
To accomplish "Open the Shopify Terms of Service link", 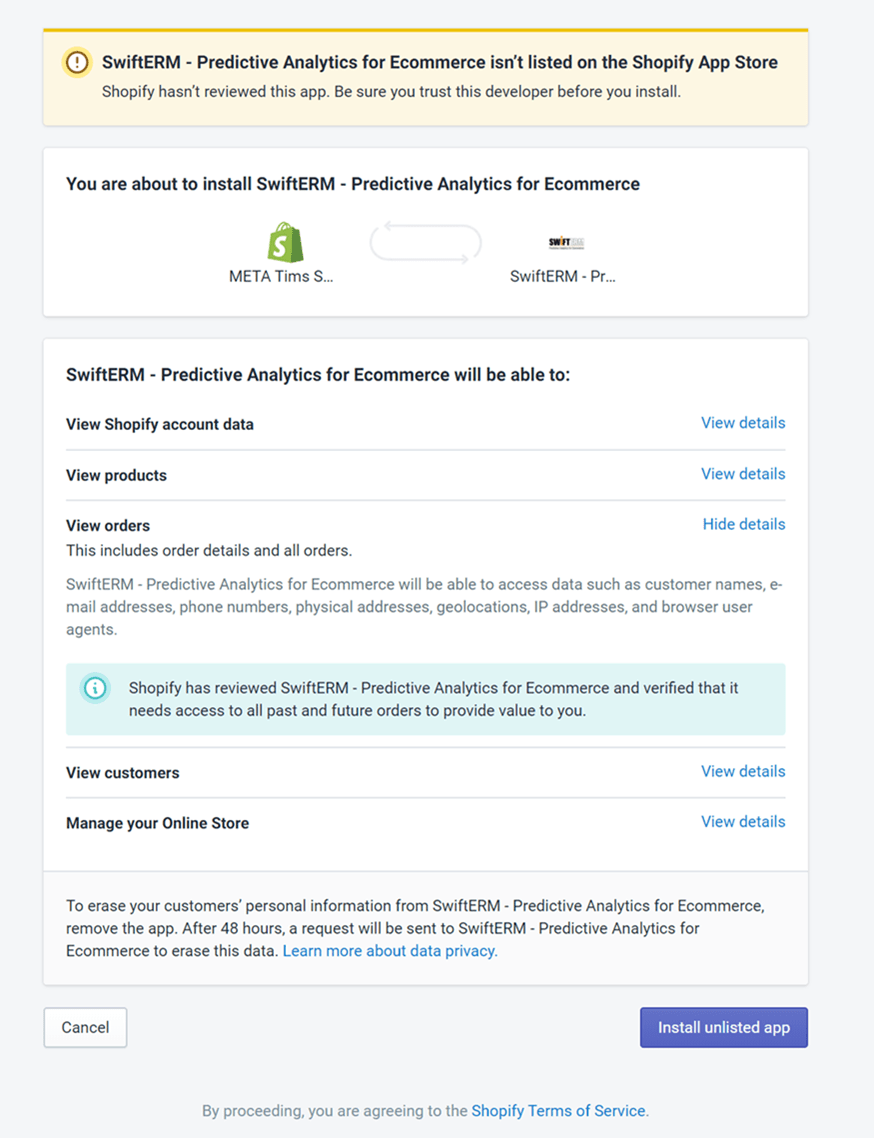I will tap(558, 1111).
